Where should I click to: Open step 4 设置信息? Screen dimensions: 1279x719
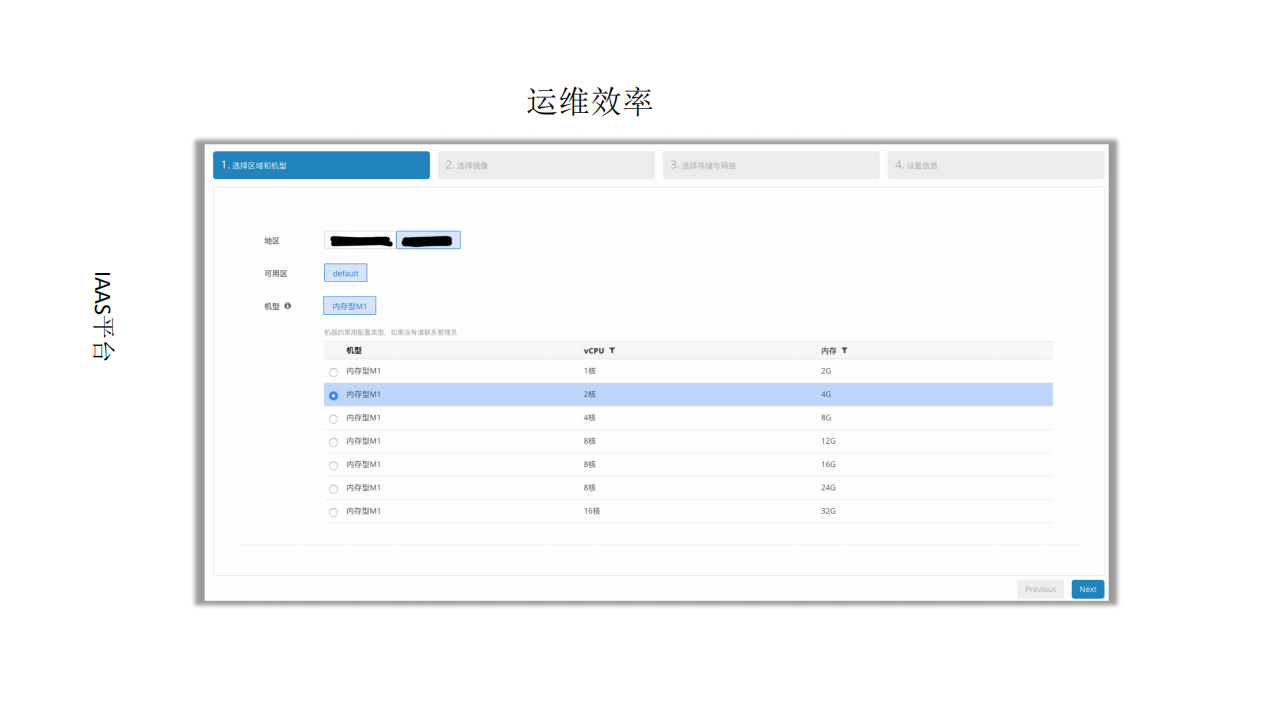[995, 164]
